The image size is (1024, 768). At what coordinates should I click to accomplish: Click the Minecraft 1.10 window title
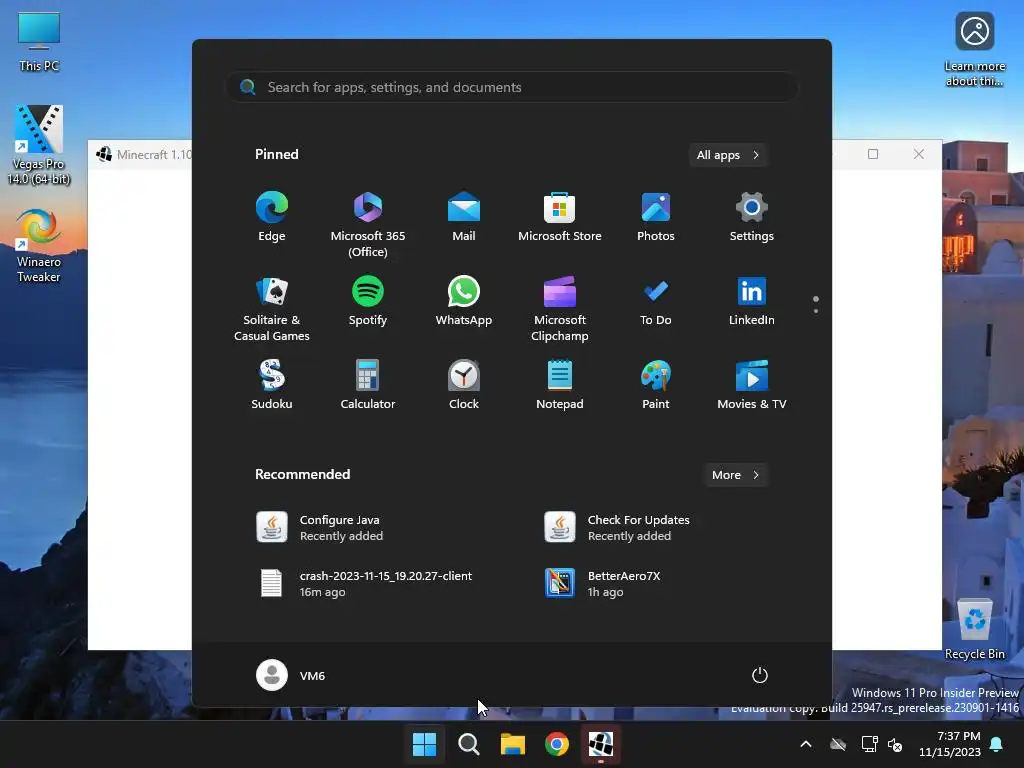(154, 155)
